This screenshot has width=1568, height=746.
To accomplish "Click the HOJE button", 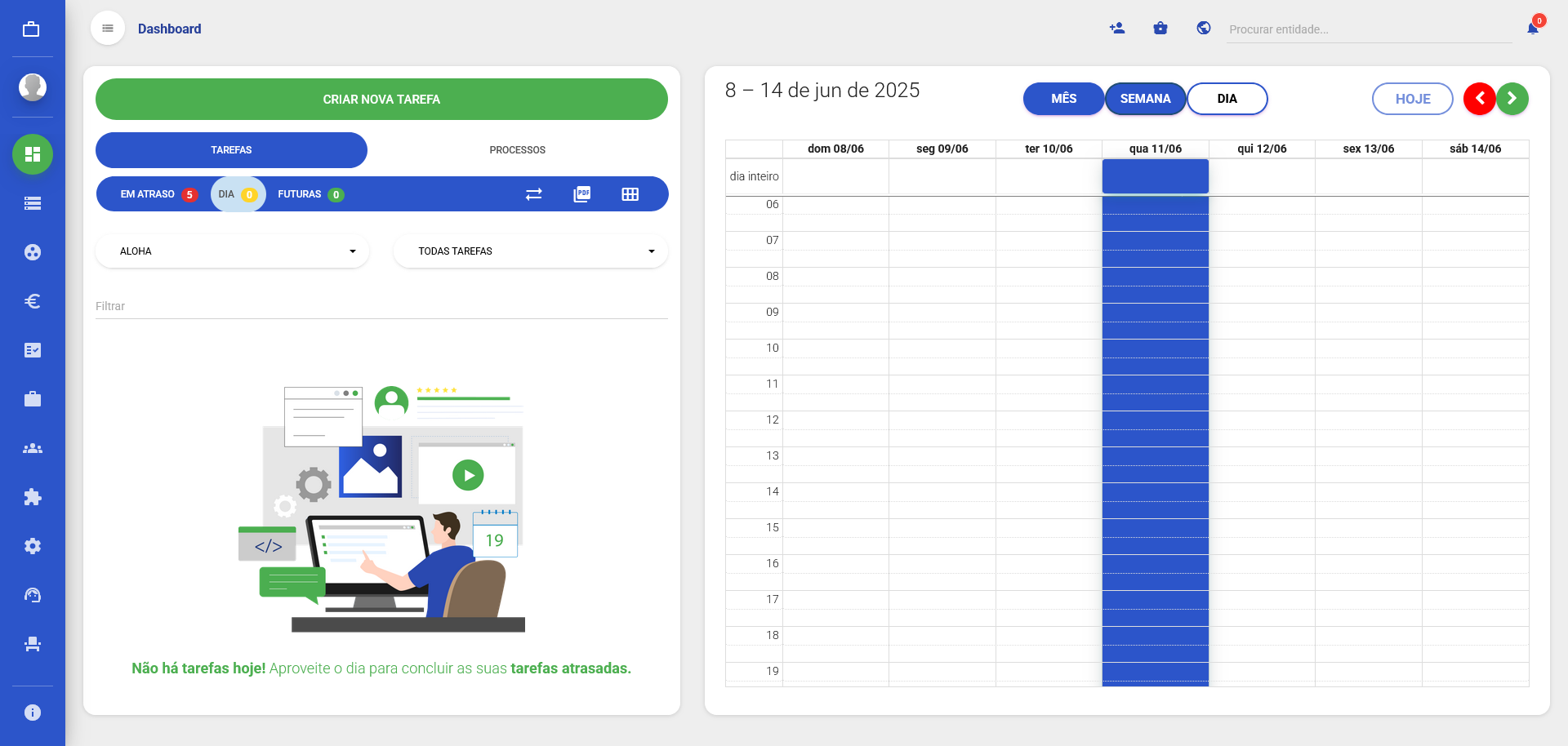I will 1412,99.
